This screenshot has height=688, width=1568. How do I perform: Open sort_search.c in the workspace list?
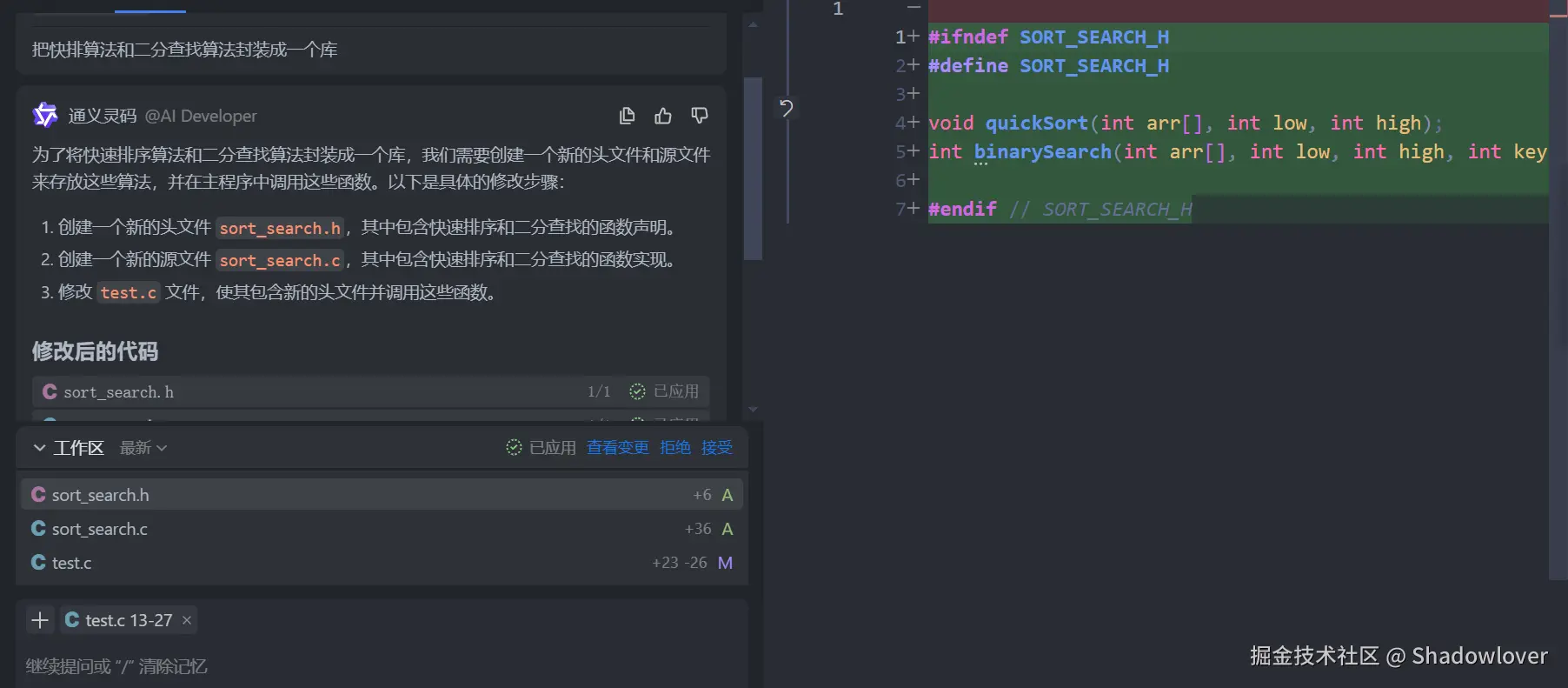coord(382,528)
